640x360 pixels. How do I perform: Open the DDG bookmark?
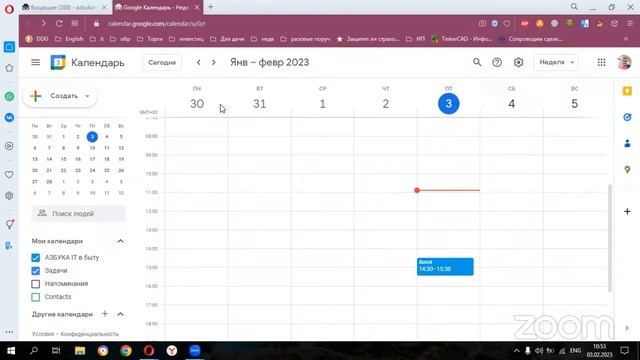[x=37, y=39]
